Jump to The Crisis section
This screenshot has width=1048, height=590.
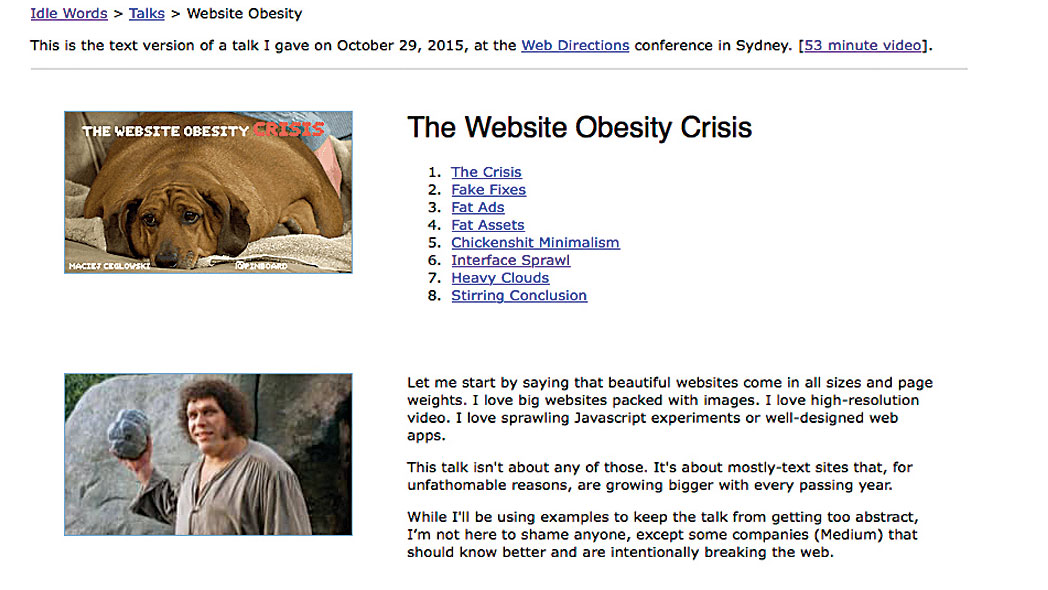486,172
